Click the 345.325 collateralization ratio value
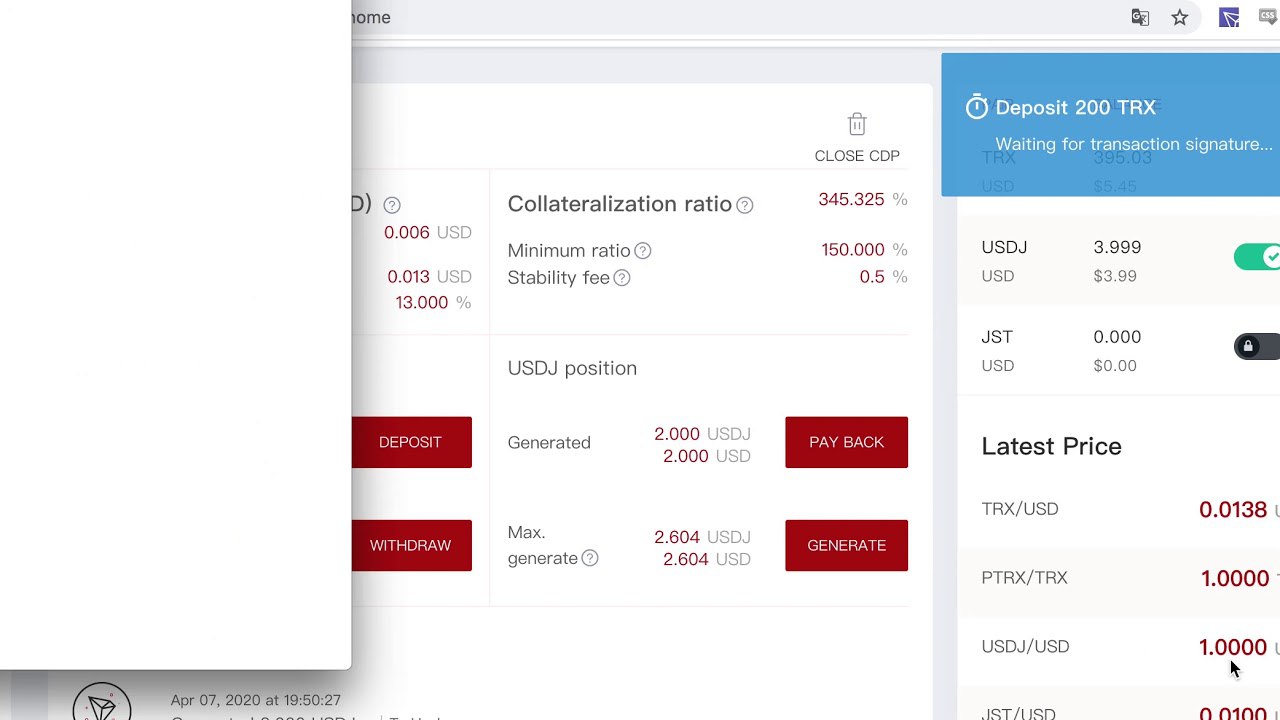The width and height of the screenshot is (1280, 720). 851,199
